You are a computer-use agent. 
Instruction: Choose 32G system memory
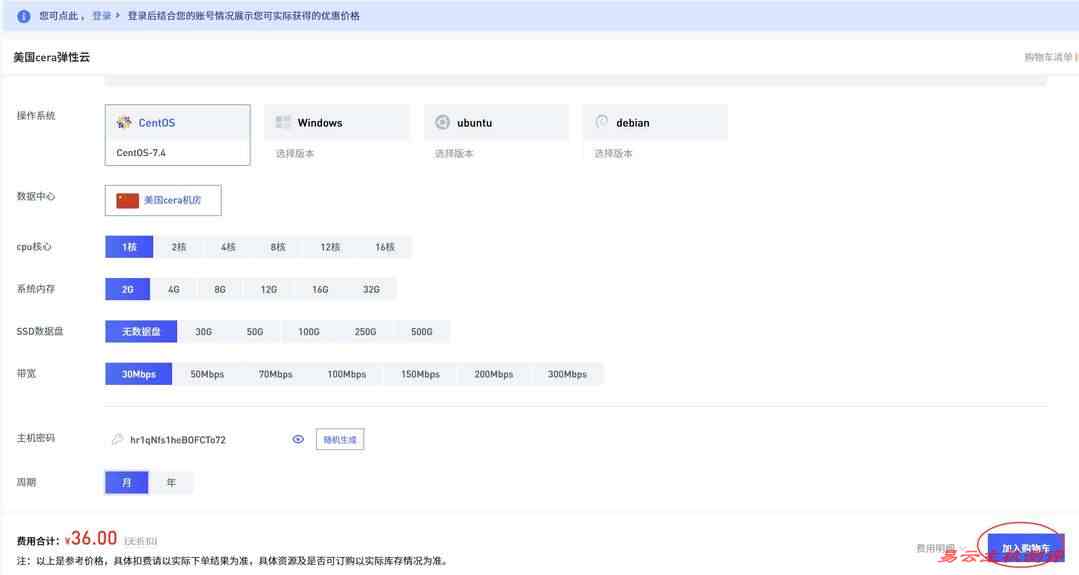tap(371, 290)
